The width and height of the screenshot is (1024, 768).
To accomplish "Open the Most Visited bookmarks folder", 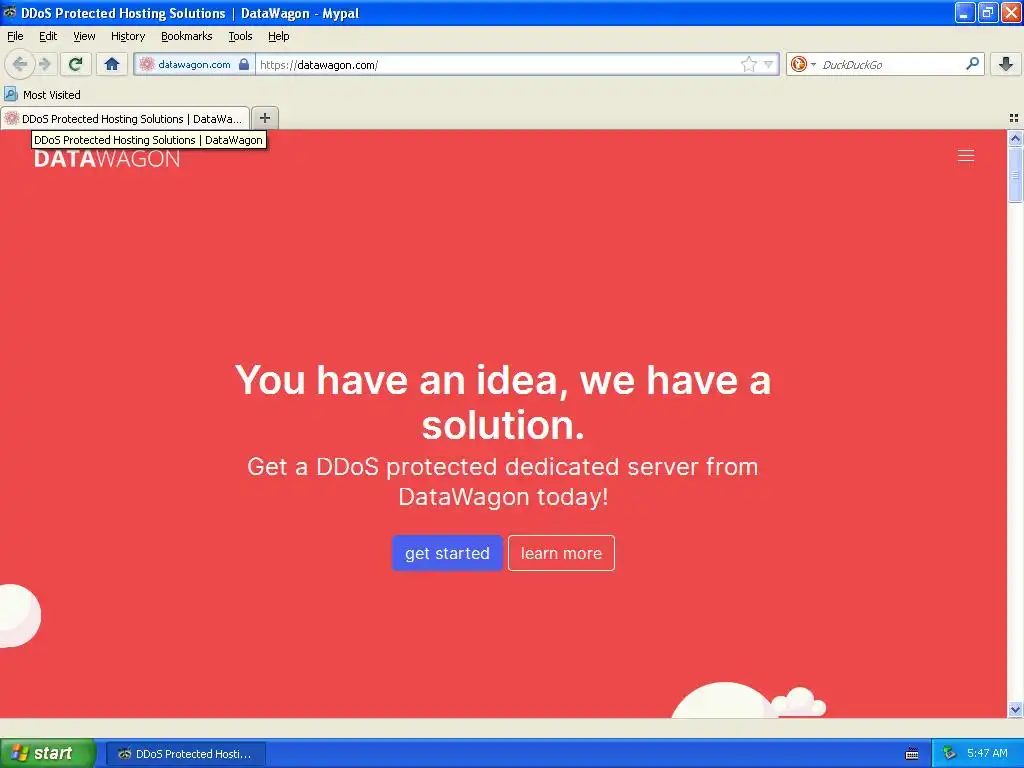I will coord(42,95).
